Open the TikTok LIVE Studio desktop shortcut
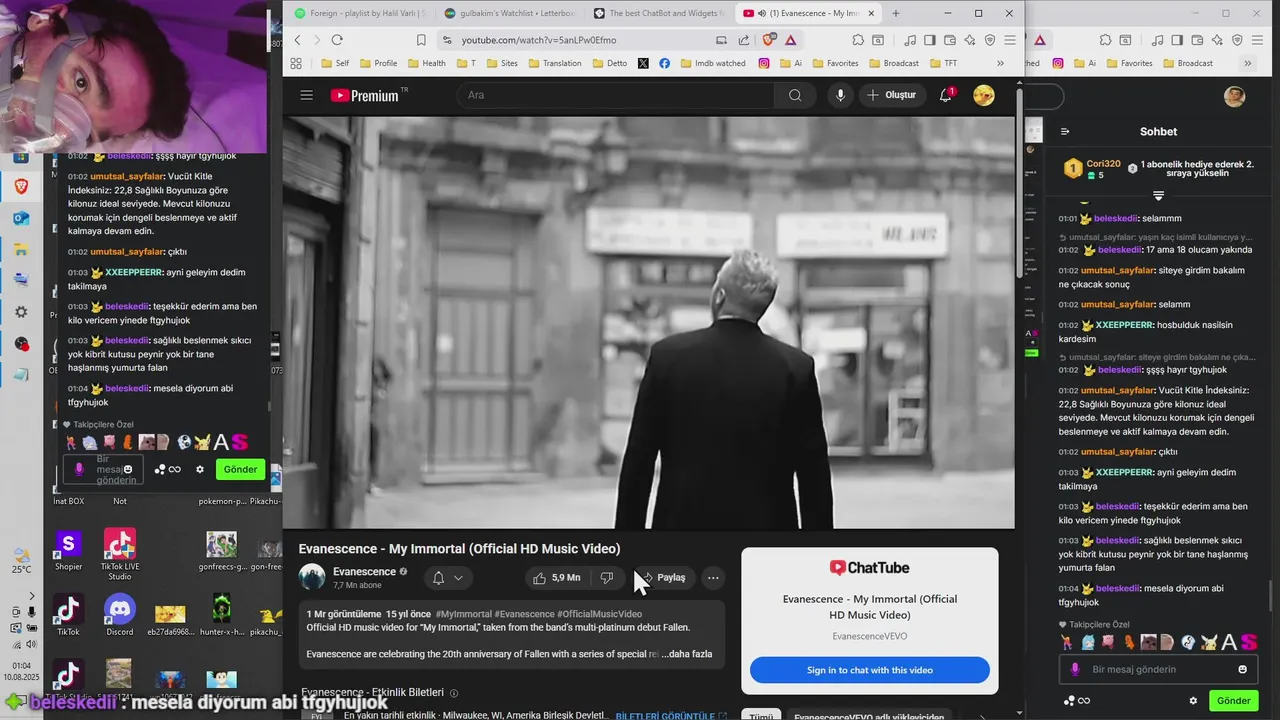This screenshot has width=1280, height=720. click(120, 554)
